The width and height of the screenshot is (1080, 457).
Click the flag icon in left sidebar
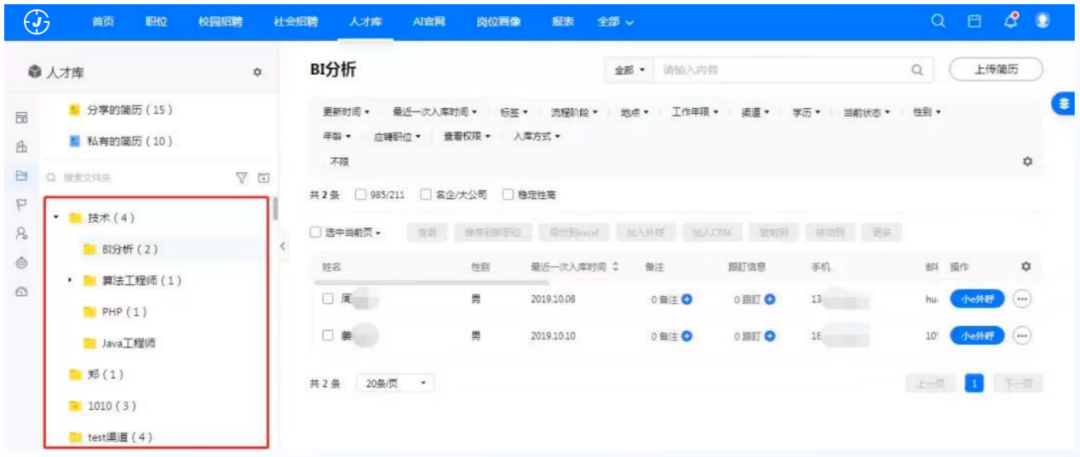point(21,205)
